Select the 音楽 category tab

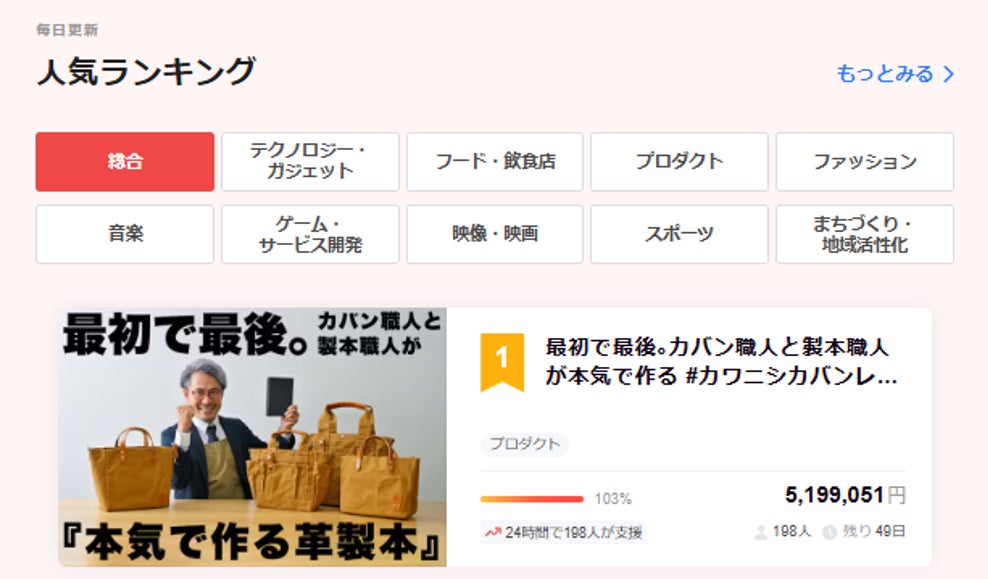125,234
